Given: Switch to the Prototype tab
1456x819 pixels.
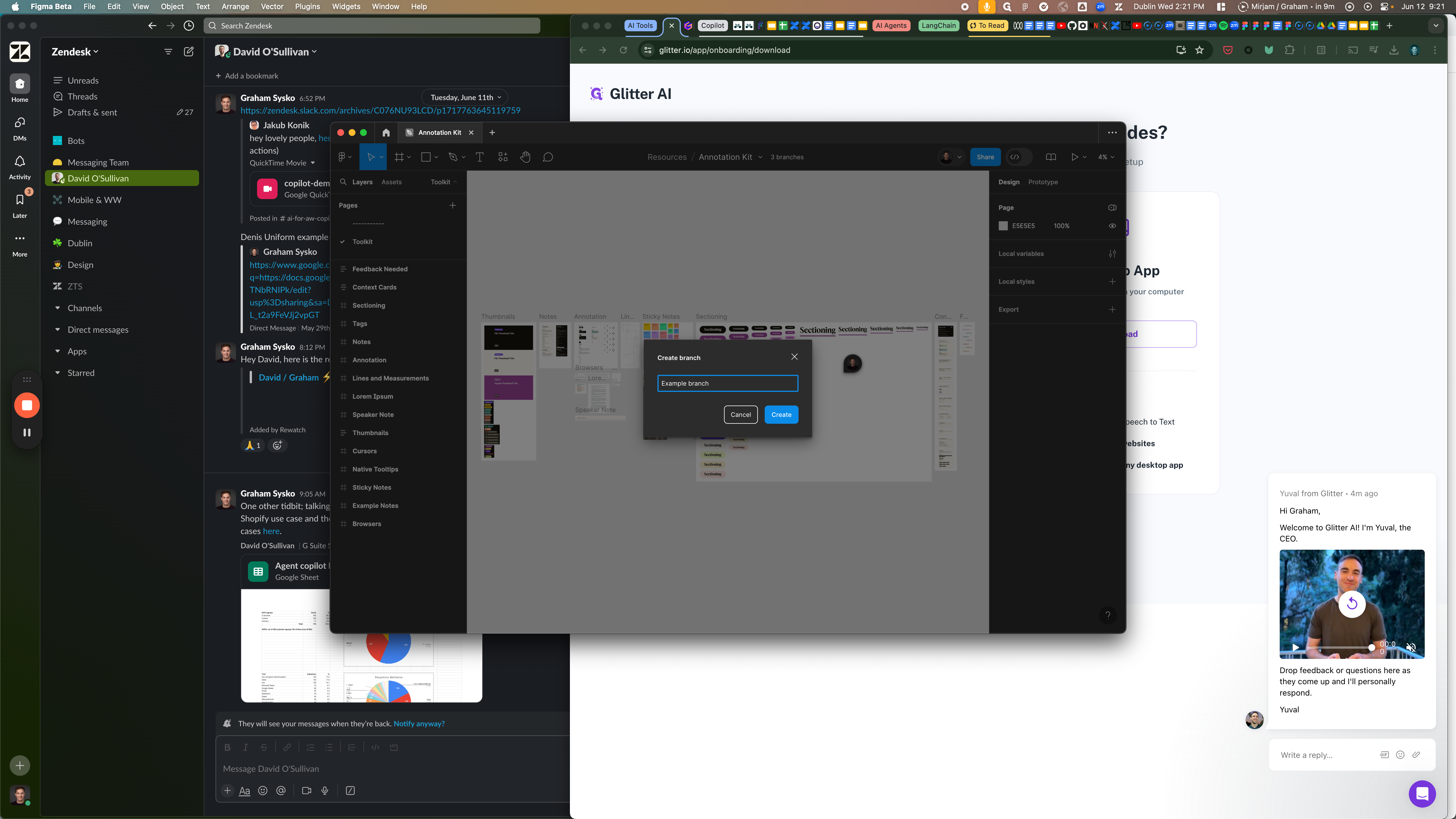Looking at the screenshot, I should coord(1042,182).
